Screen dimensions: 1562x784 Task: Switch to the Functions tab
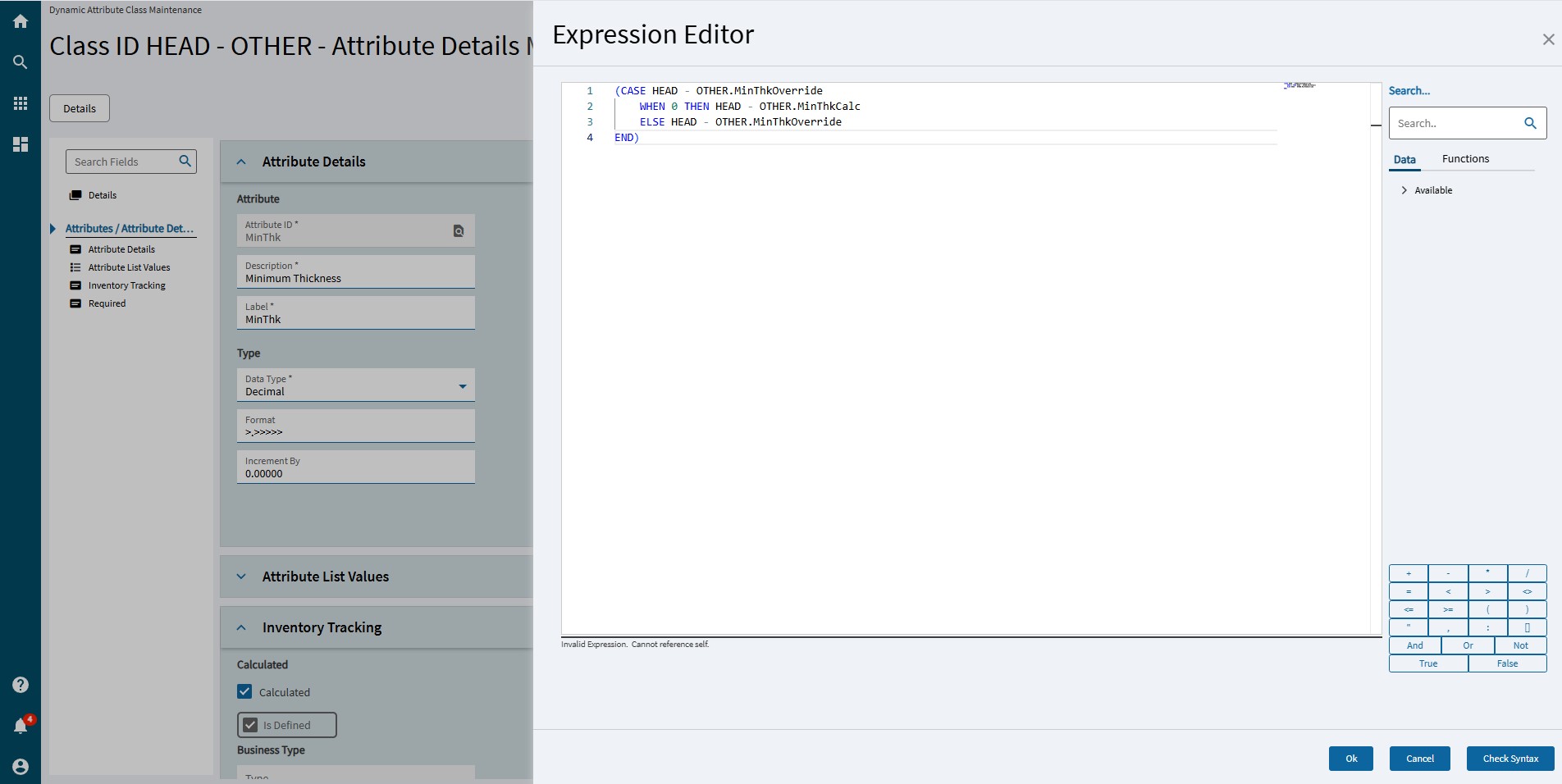point(1465,159)
